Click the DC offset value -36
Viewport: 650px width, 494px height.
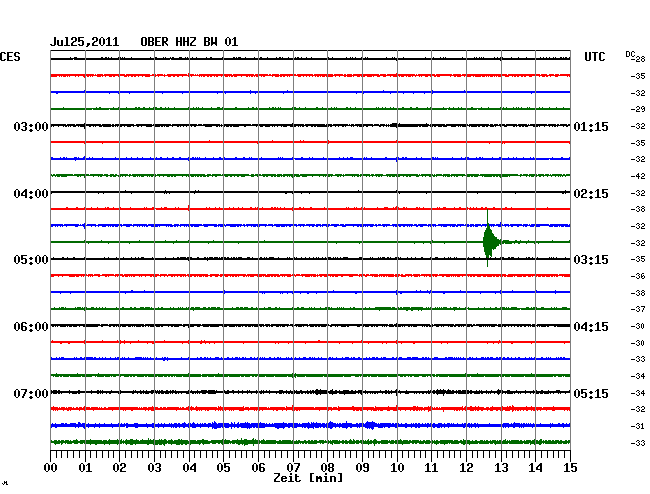[638, 276]
